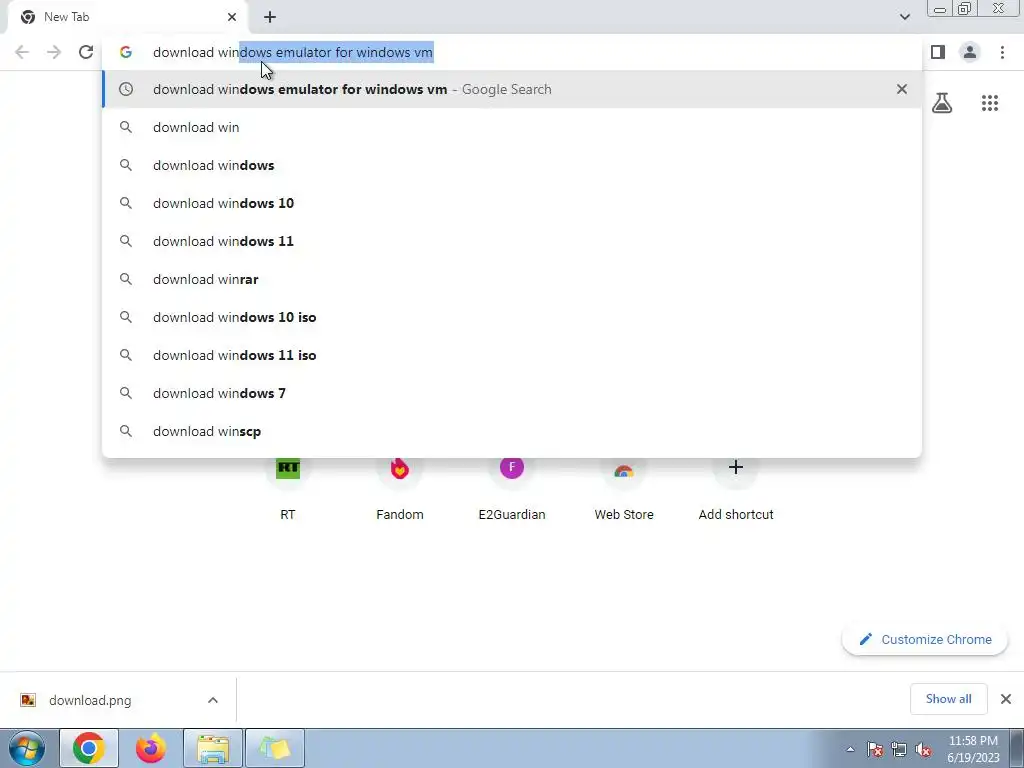Viewport: 1024px width, 768px height.
Task: Open Chrome's three-dot menu
Action: 1002,52
